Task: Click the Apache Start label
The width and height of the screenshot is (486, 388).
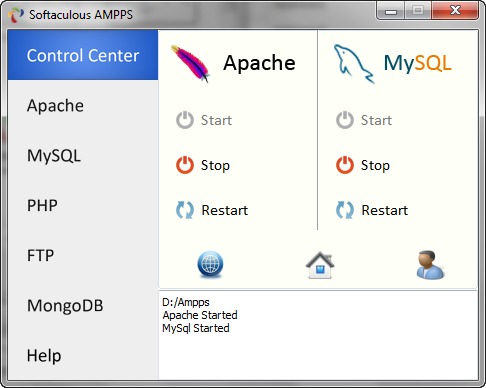Action: click(216, 120)
